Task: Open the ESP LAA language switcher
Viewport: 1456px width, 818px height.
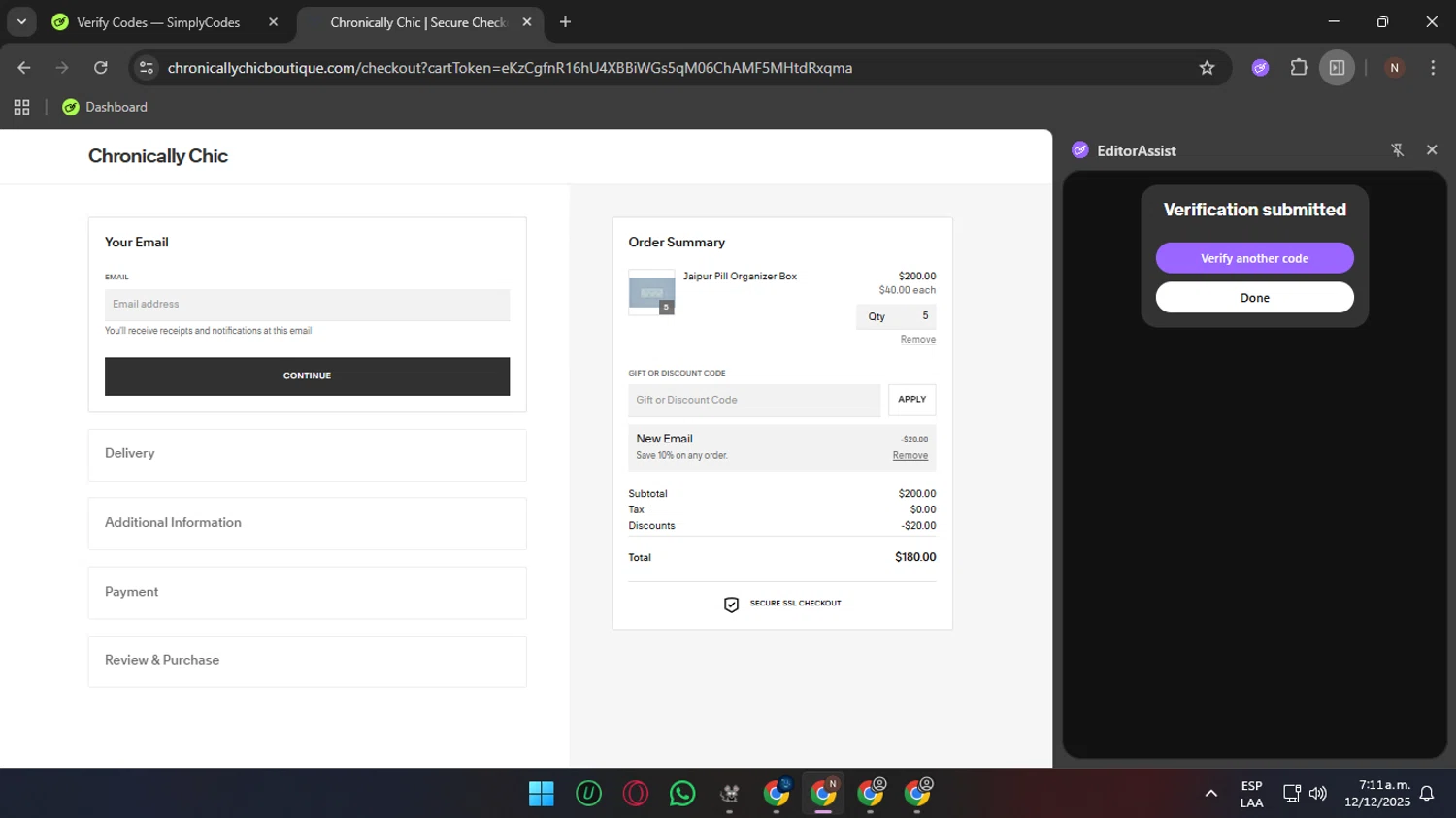Action: point(1251,794)
